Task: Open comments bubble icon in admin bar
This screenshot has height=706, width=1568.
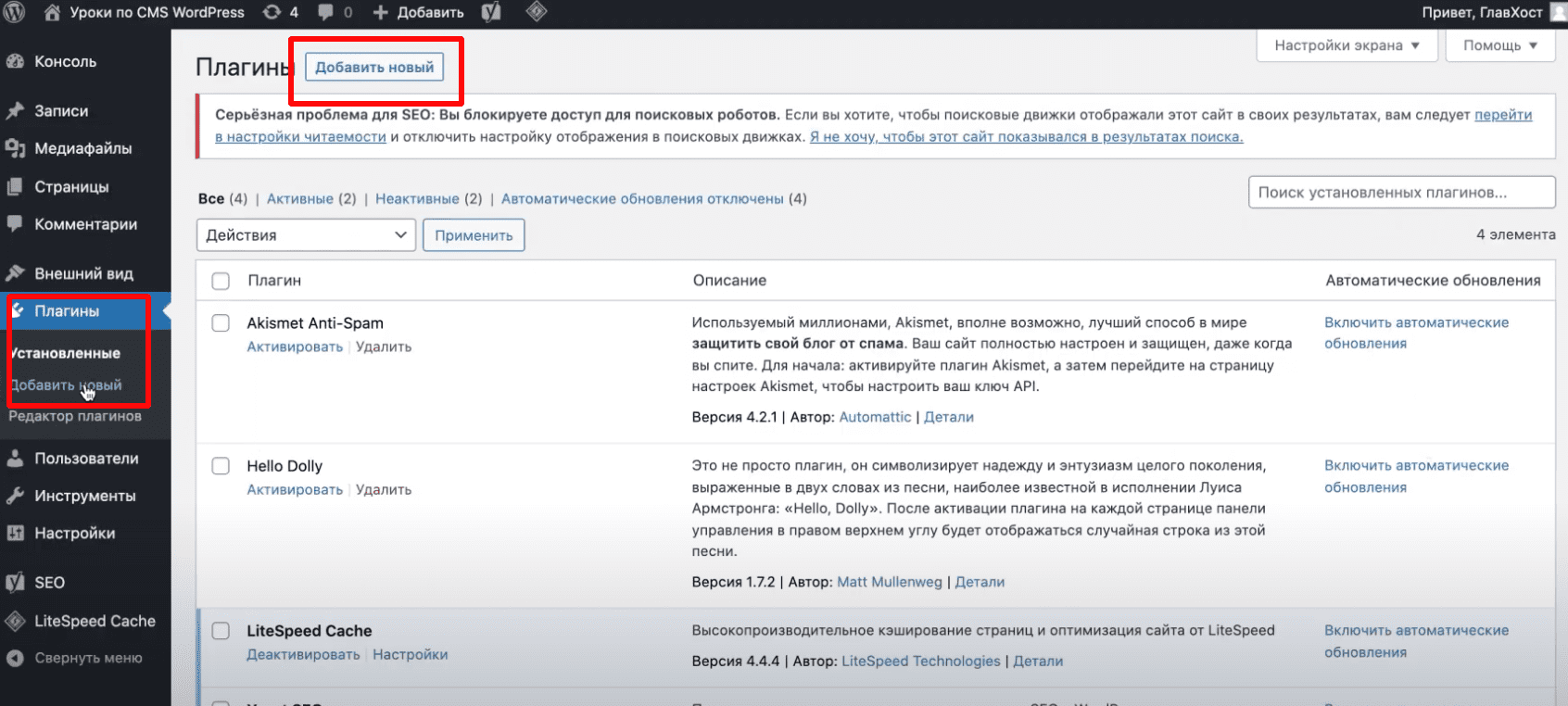Action: pos(325,12)
